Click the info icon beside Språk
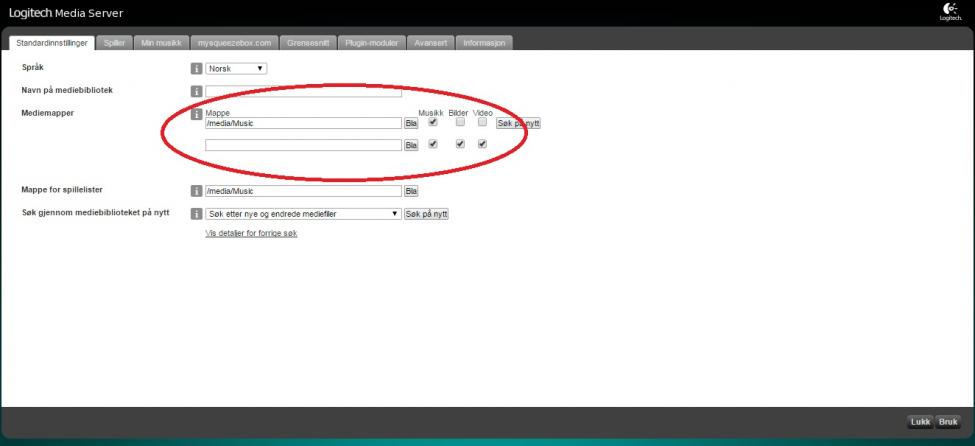Viewport: 975px width, 446px height. (196, 68)
